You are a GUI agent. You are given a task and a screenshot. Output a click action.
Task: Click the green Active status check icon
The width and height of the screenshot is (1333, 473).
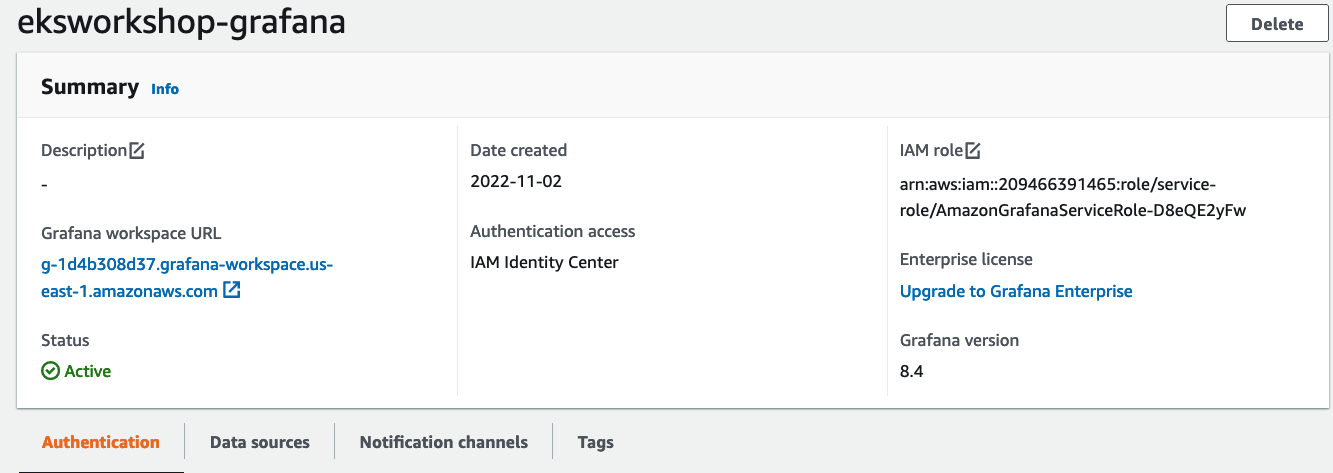point(50,371)
